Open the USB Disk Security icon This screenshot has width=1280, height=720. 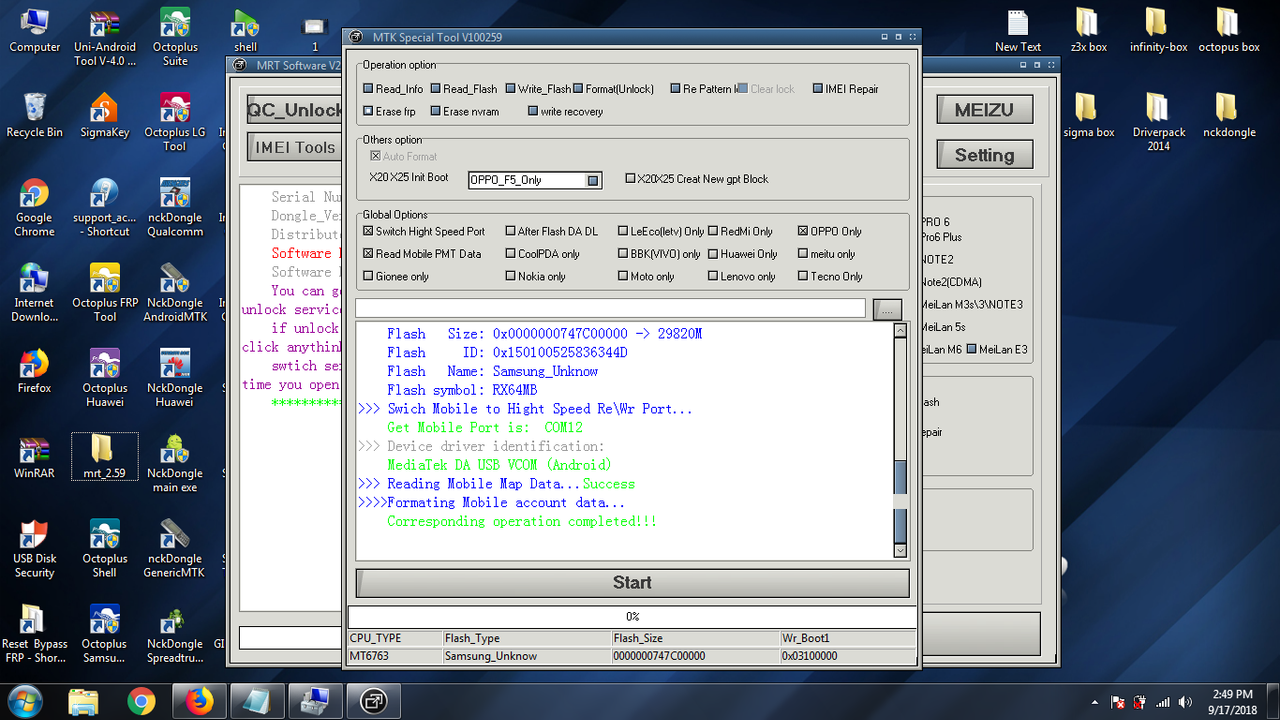[x=34, y=549]
